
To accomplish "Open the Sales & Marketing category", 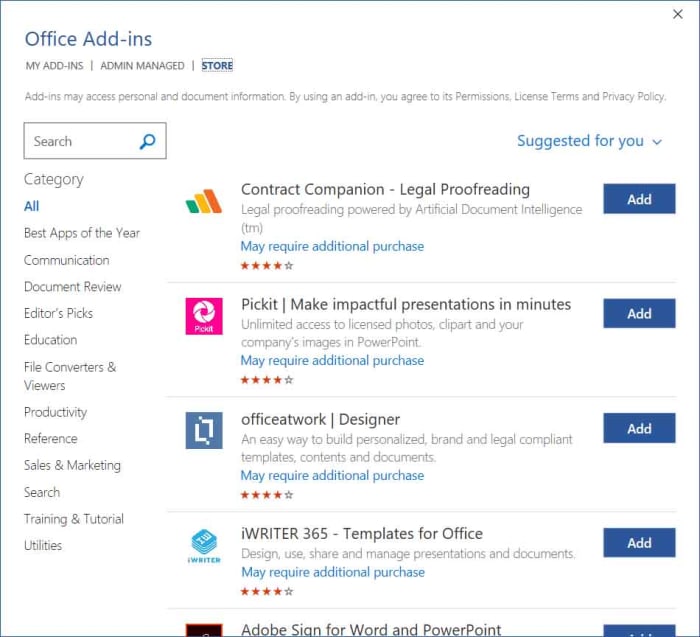I will pyautogui.click(x=72, y=466).
